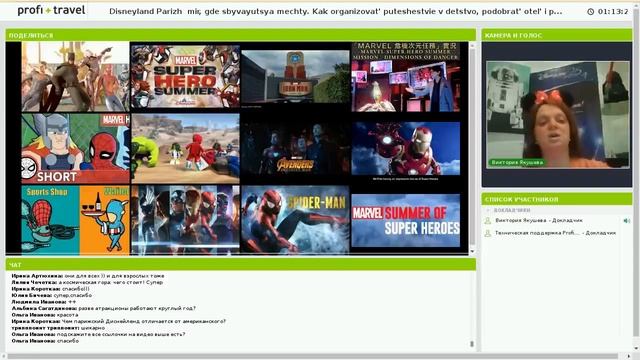Image resolution: width=640 pixels, height=360 pixels.
Task: Open the Marvel Summer of Super Heroes thumbnail
Action: click(x=406, y=220)
